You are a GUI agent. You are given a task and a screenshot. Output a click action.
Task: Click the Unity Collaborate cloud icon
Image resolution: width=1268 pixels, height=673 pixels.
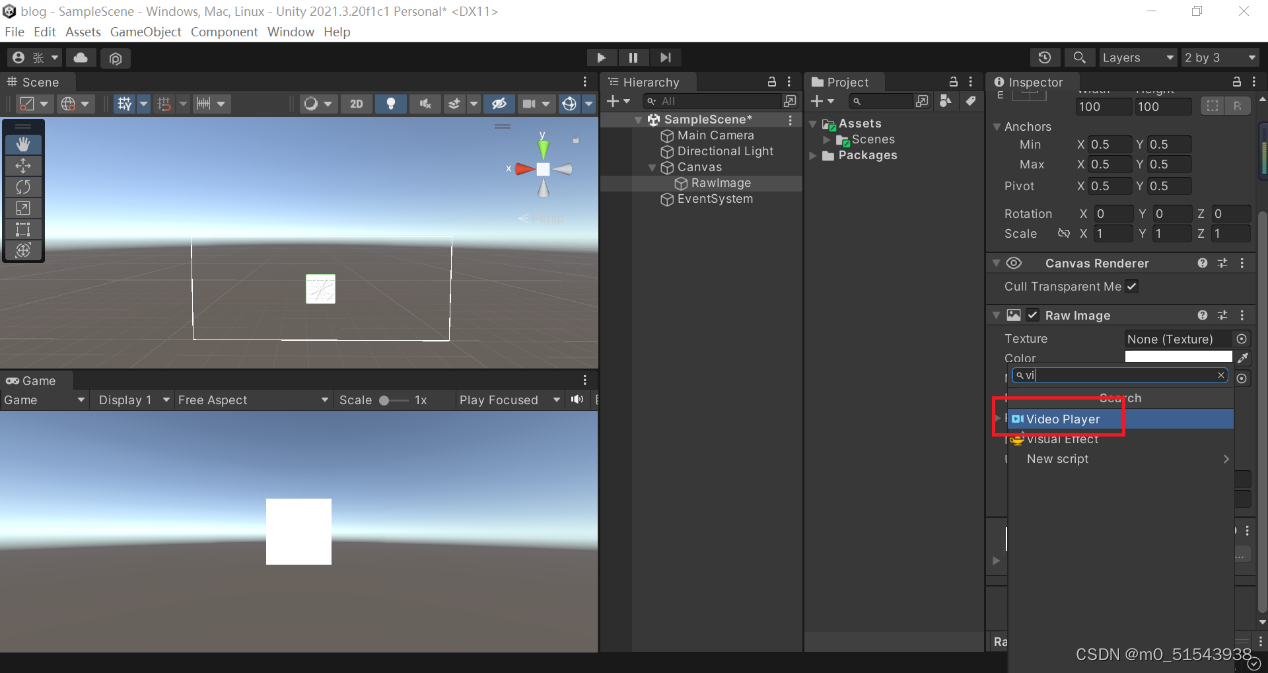point(80,58)
